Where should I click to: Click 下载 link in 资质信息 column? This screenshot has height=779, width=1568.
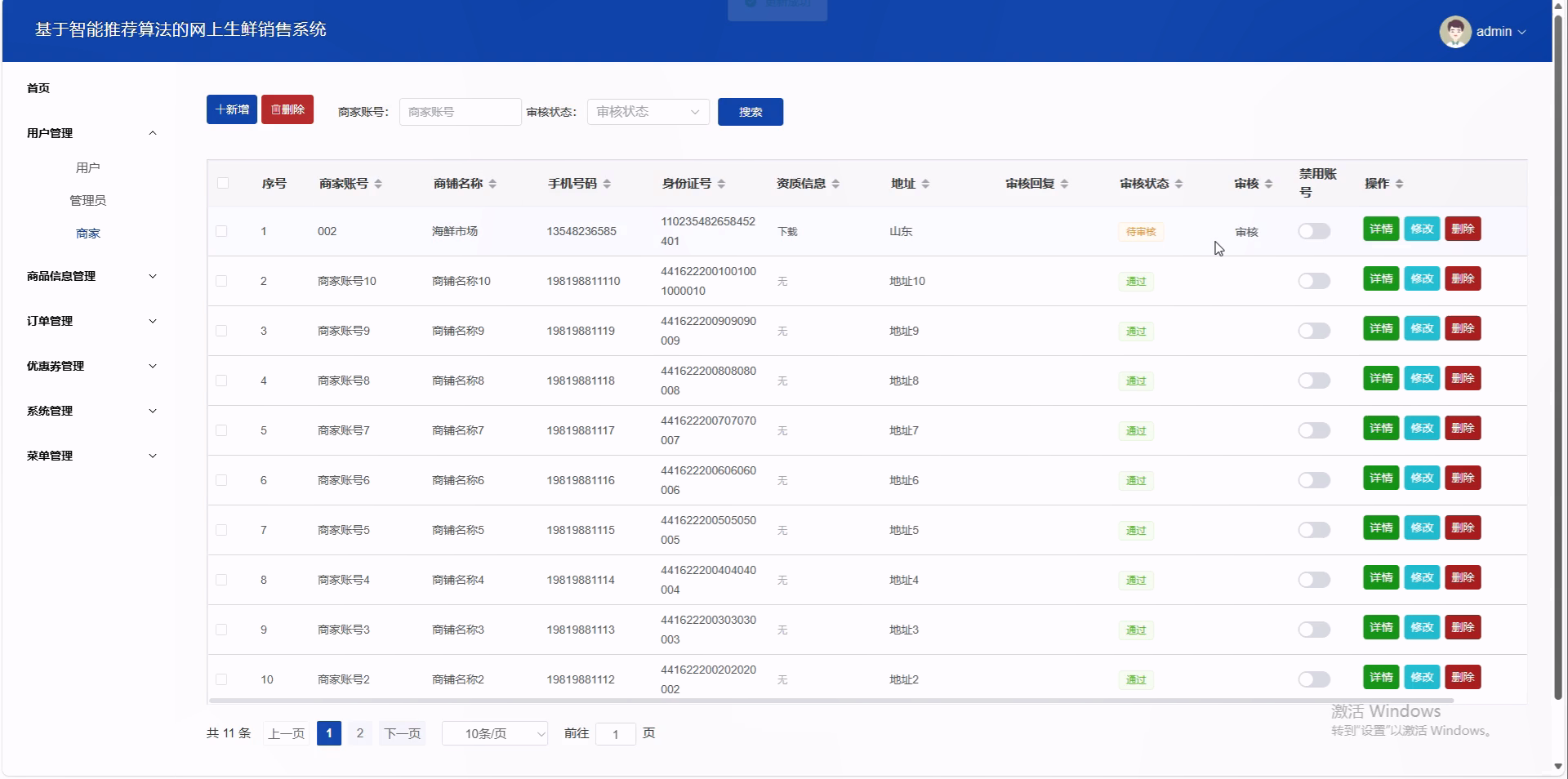[x=787, y=232]
